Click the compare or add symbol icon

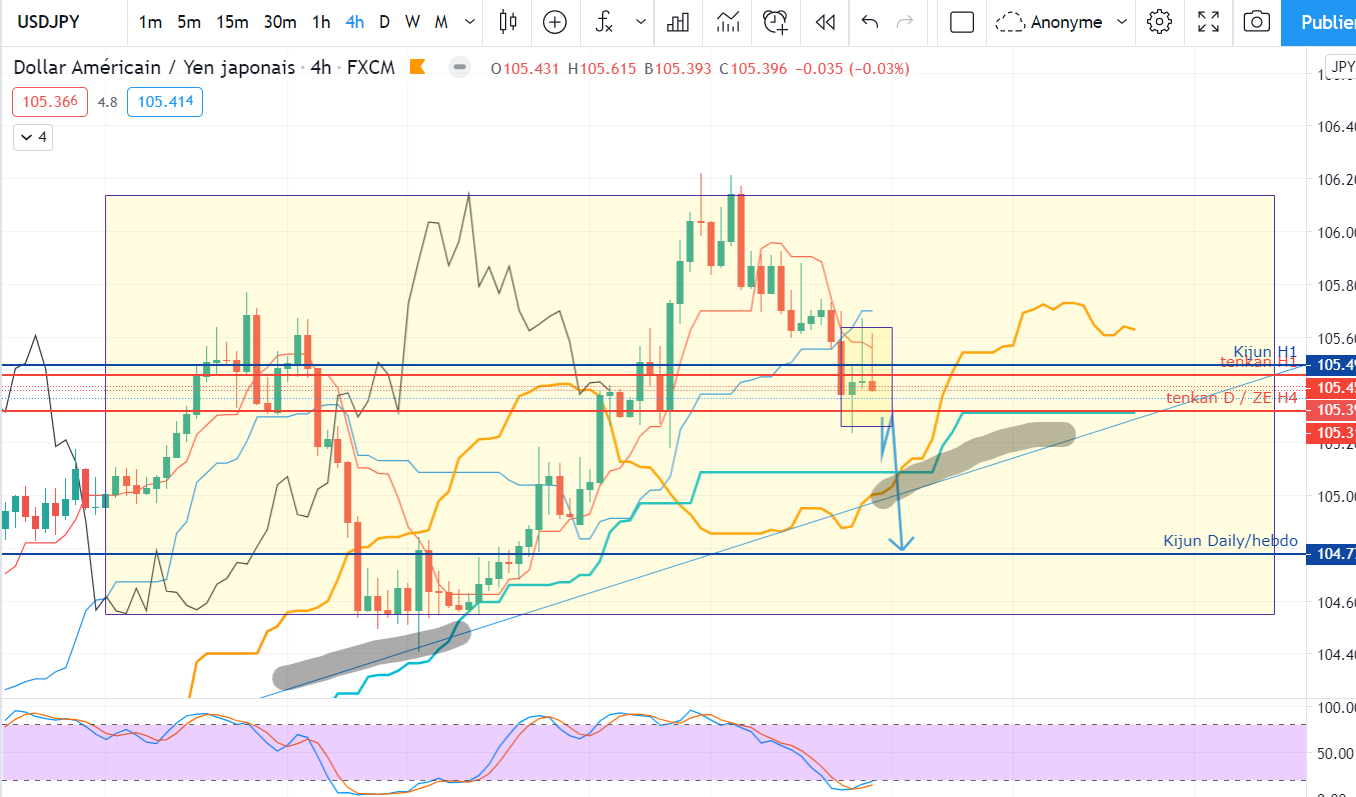[x=554, y=22]
